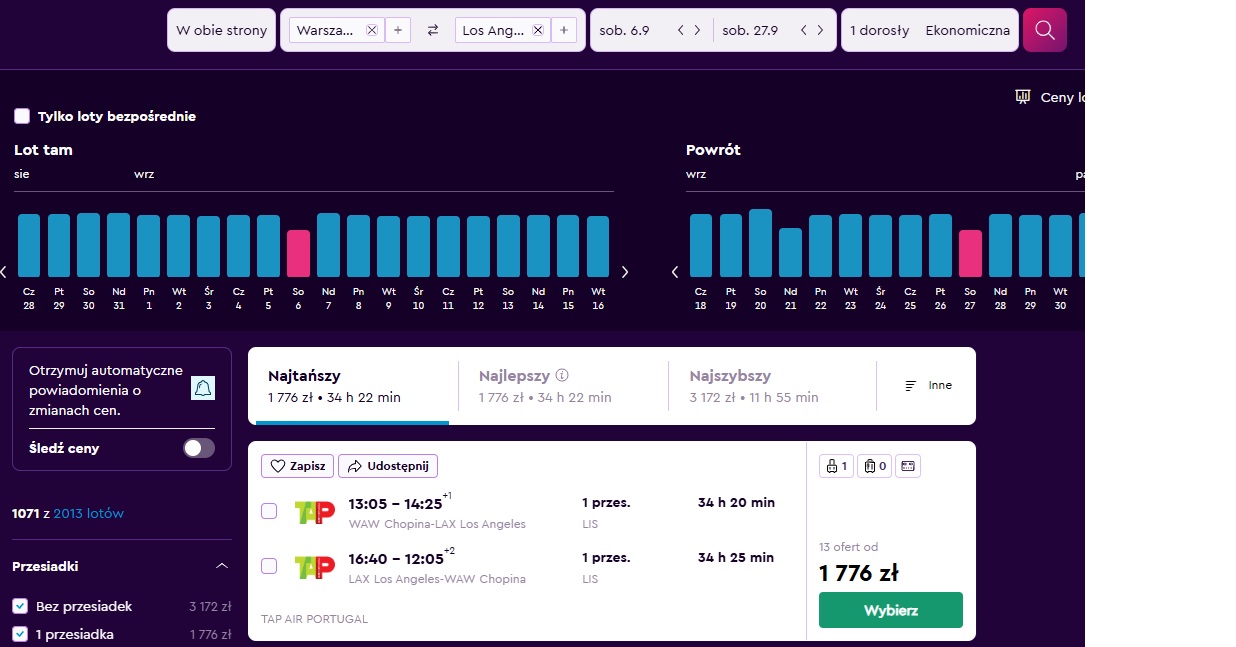The image size is (1236, 647).
Task: Open the W obie strony trip-type dropdown
Action: coord(221,30)
